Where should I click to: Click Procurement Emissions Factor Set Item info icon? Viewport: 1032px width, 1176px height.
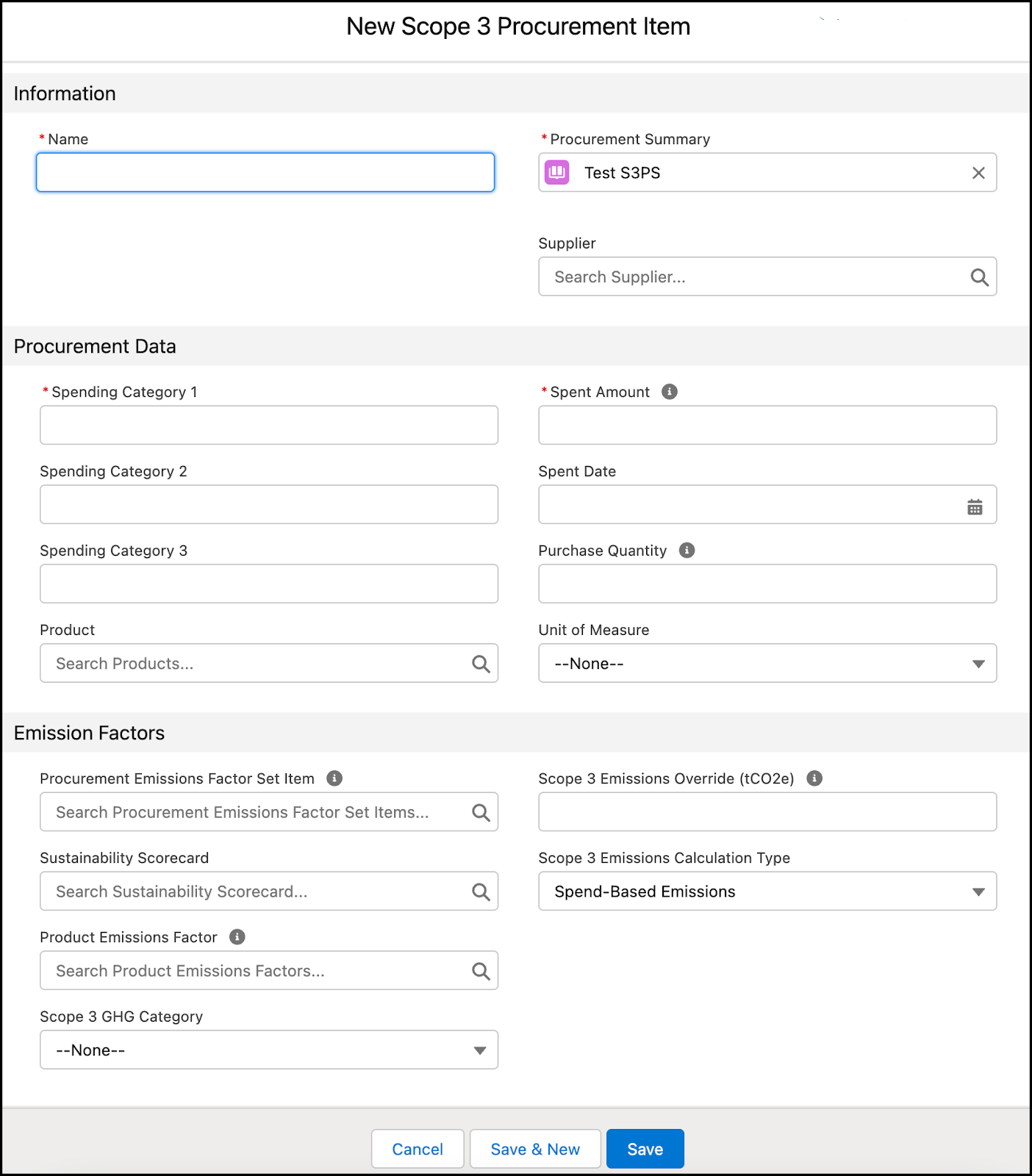(334, 778)
